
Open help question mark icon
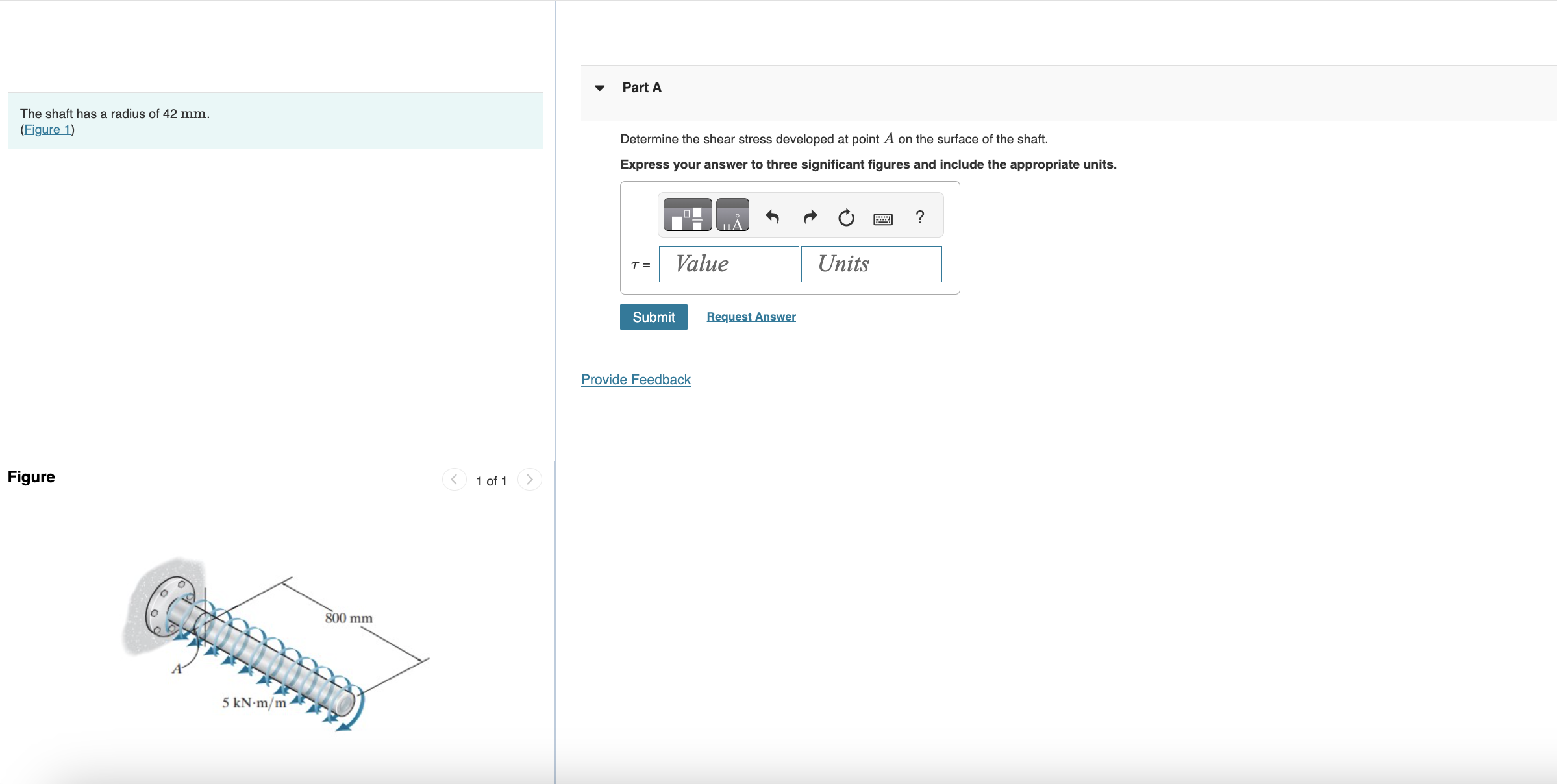click(x=919, y=217)
